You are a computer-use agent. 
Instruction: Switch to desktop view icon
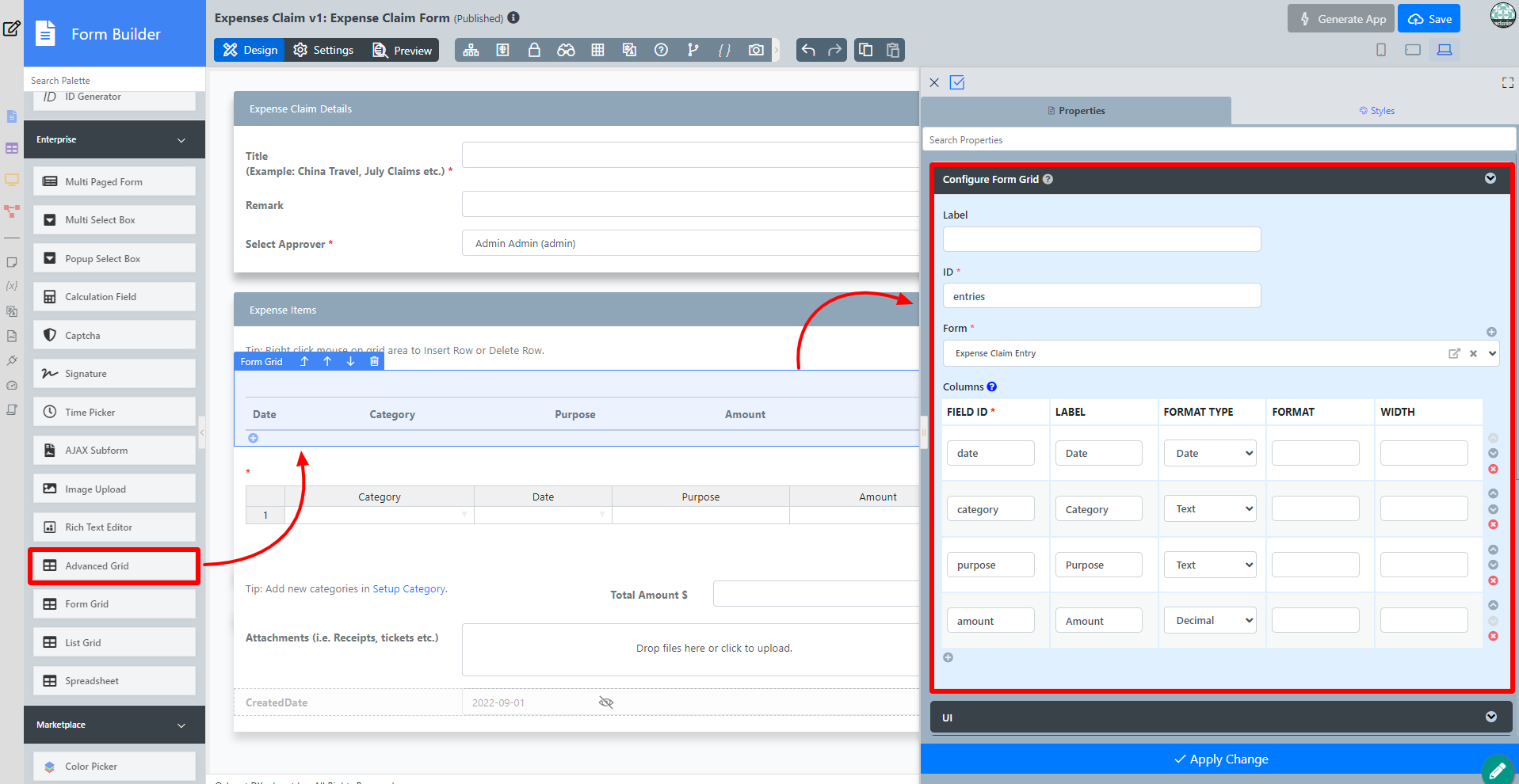tap(1445, 50)
